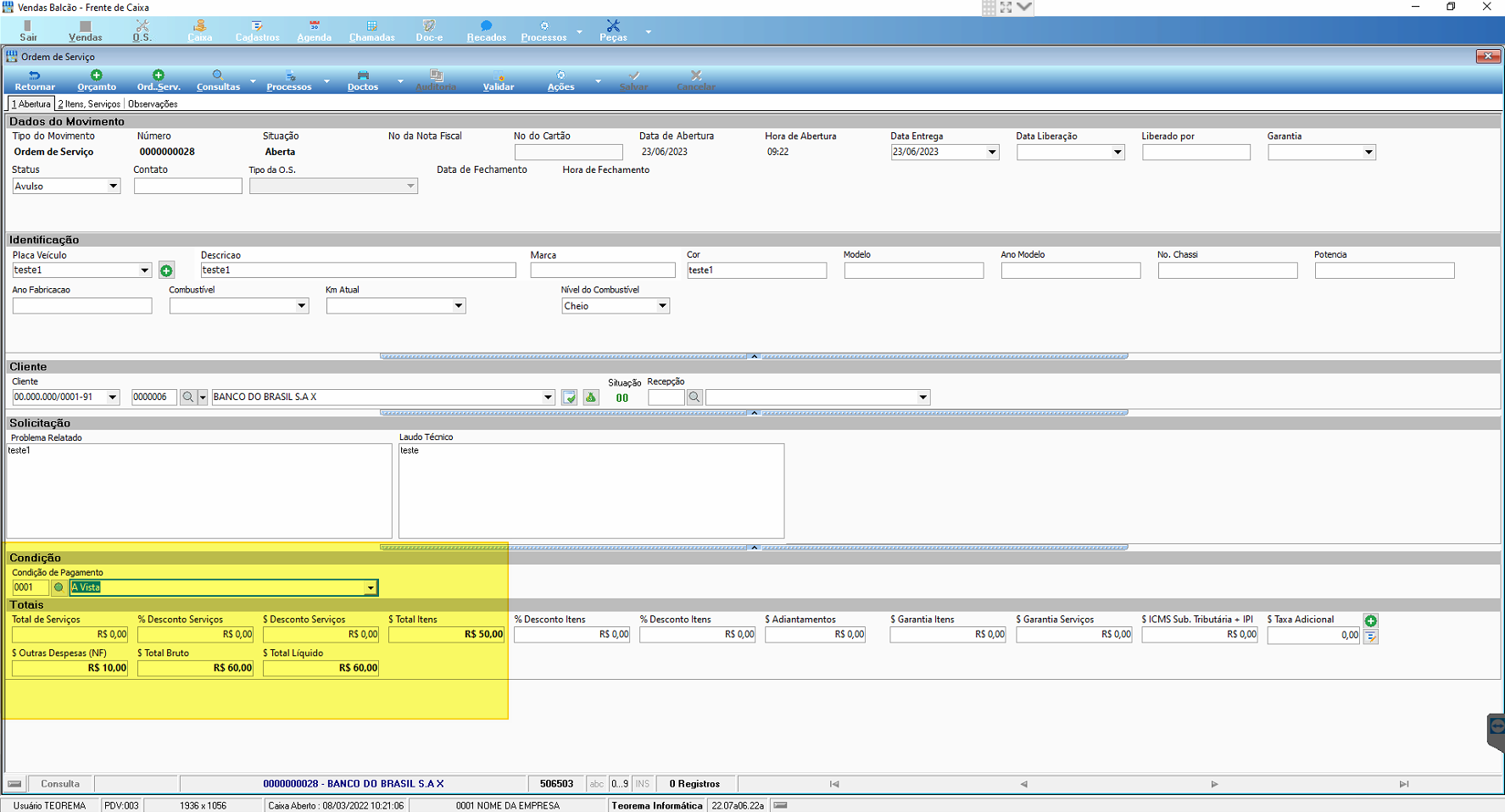The height and width of the screenshot is (812, 1505).
Task: Search client with magnifier icon
Action: coord(188,397)
